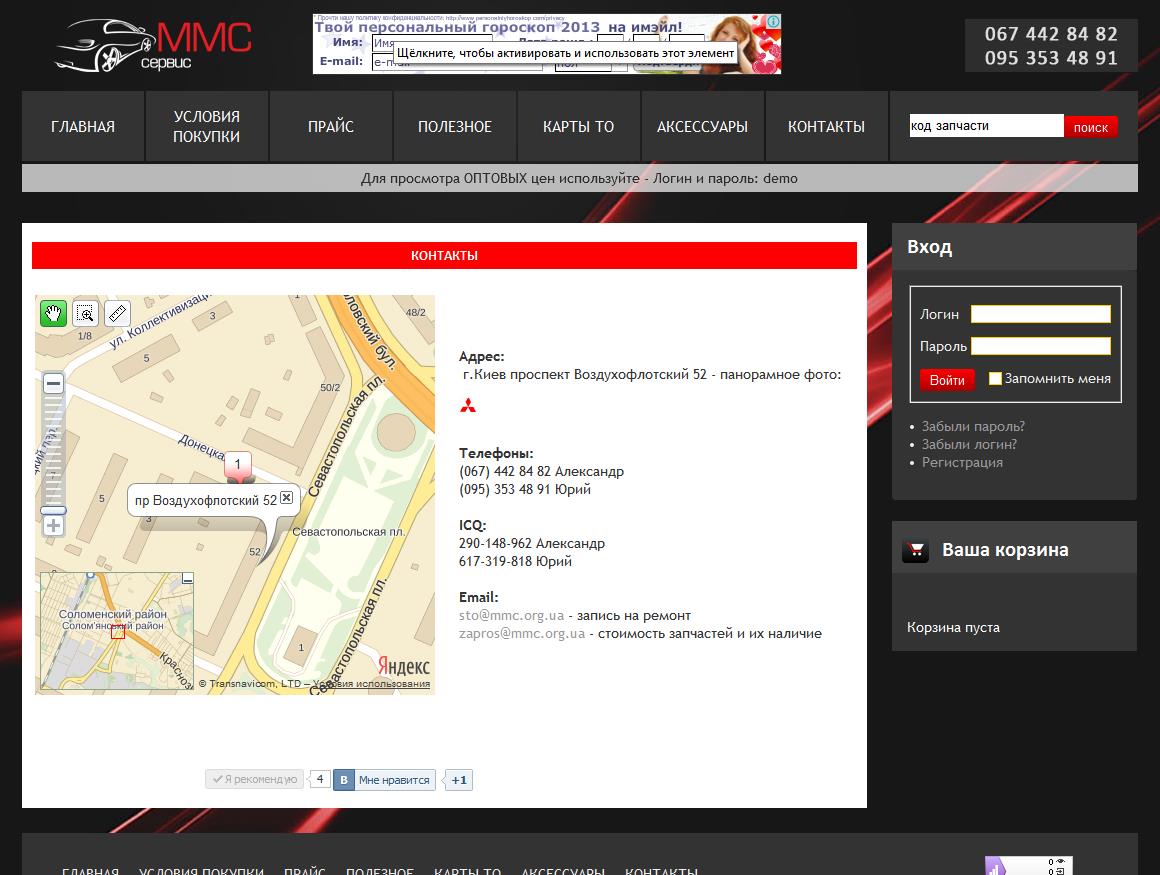
Task: Open the ПРАЙС menu item
Action: point(331,127)
